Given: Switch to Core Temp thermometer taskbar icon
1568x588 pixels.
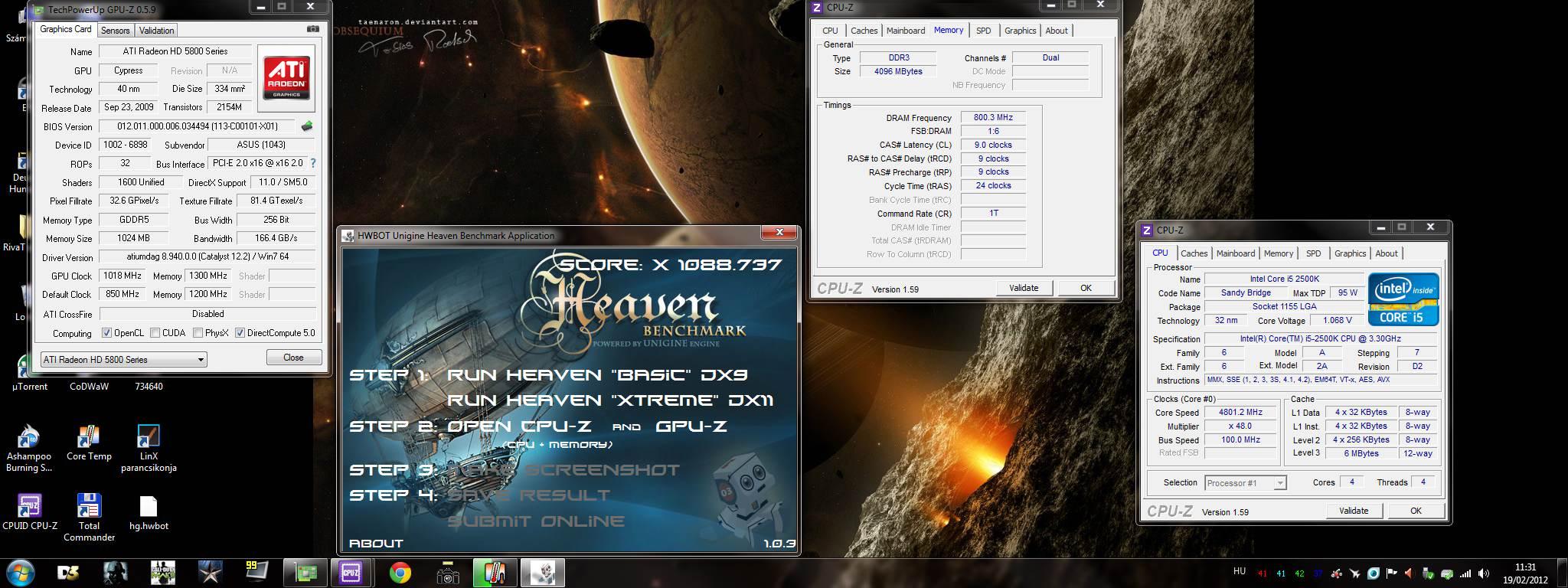Looking at the screenshot, I should click(495, 572).
